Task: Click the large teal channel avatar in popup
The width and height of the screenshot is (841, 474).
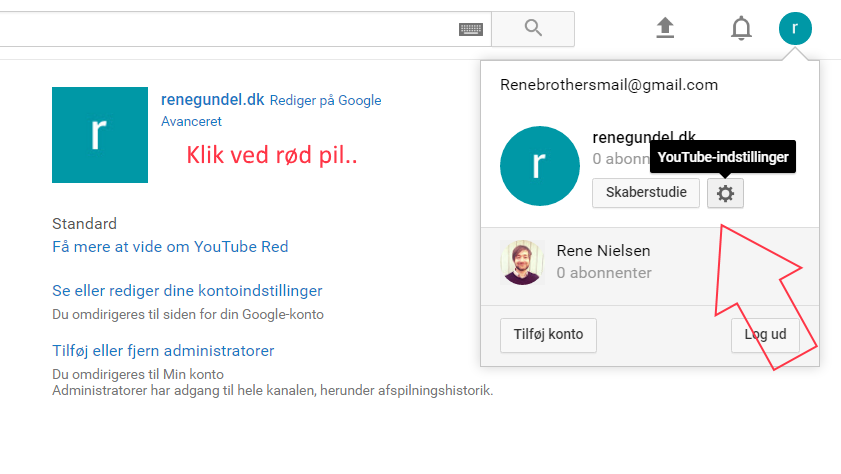Action: coord(540,166)
